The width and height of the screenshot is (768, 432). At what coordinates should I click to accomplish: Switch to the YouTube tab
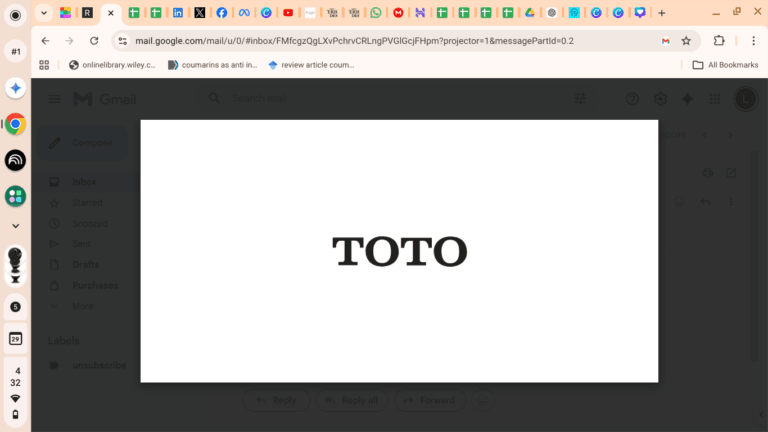pyautogui.click(x=288, y=13)
